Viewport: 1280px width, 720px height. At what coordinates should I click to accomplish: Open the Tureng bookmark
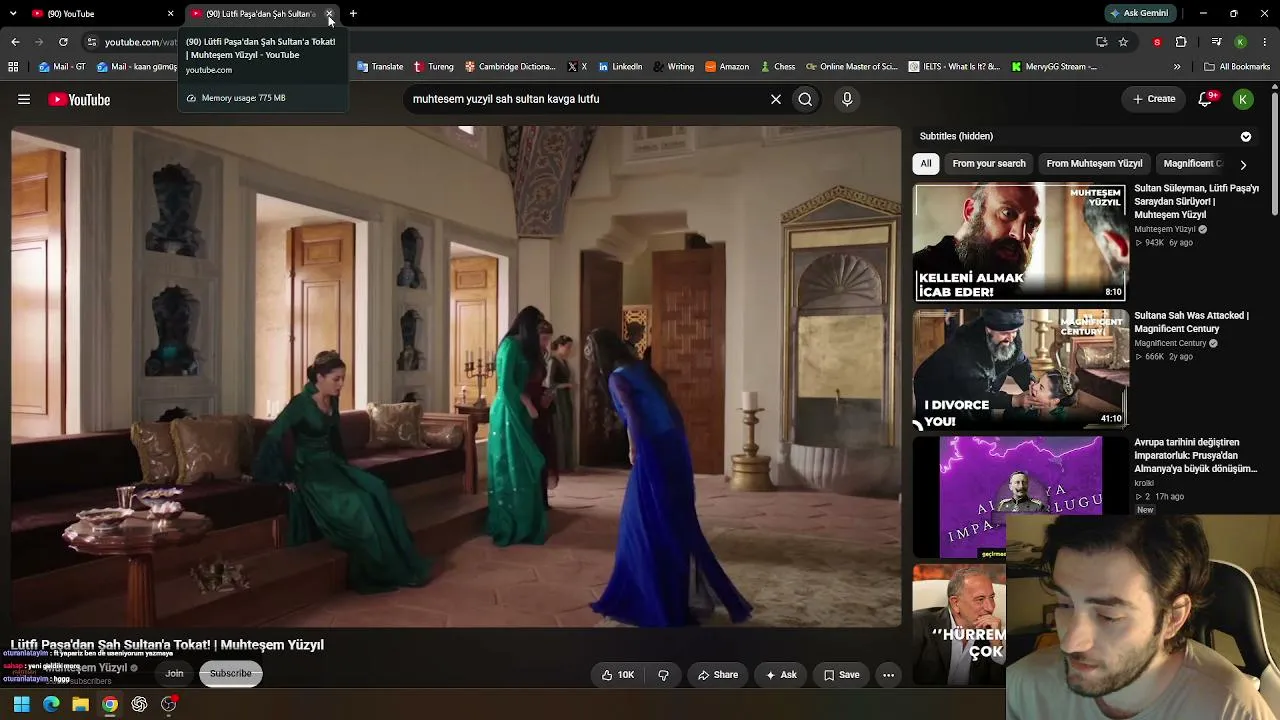[x=433, y=67]
